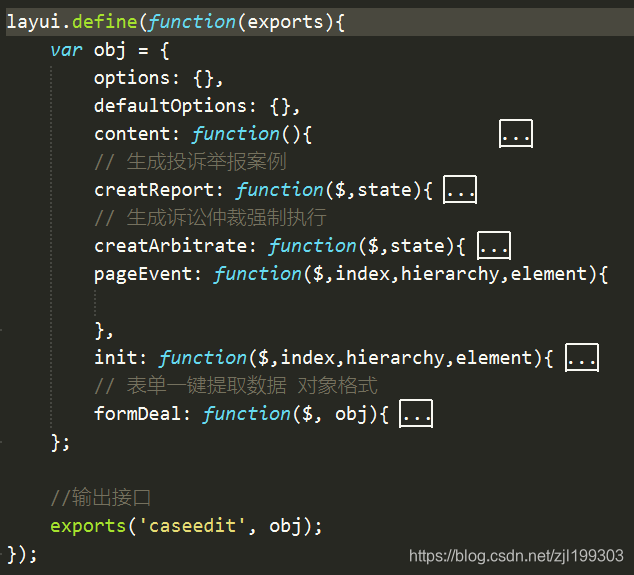
Task: Expand folded creatReport function body
Action: (460, 190)
